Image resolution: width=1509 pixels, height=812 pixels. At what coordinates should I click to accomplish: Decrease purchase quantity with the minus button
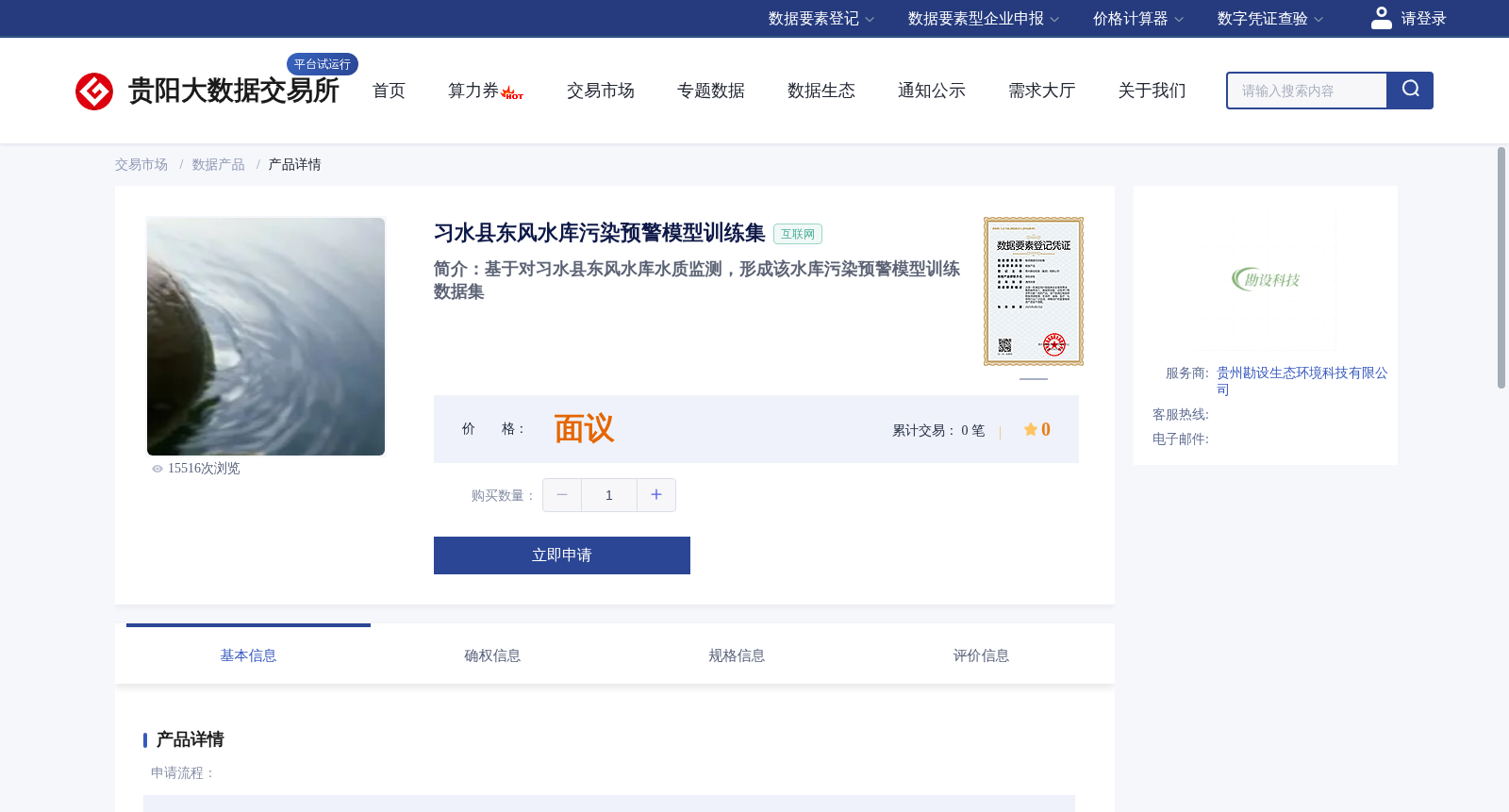[x=562, y=495]
